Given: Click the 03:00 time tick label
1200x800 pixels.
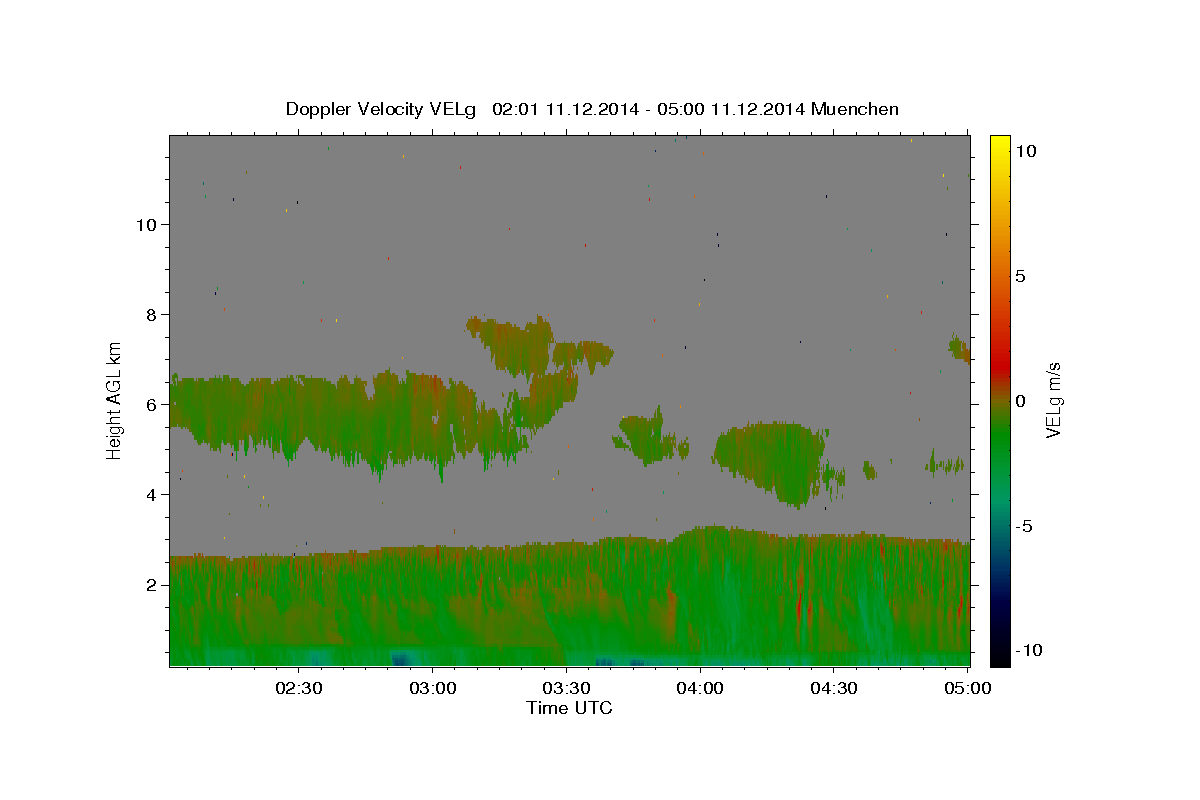Looking at the screenshot, I should click(x=433, y=688).
